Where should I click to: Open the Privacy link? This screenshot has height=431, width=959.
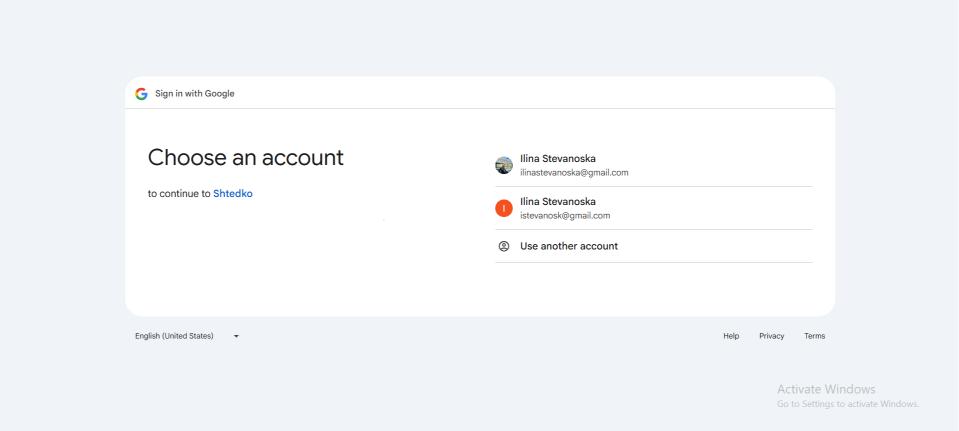click(x=771, y=336)
